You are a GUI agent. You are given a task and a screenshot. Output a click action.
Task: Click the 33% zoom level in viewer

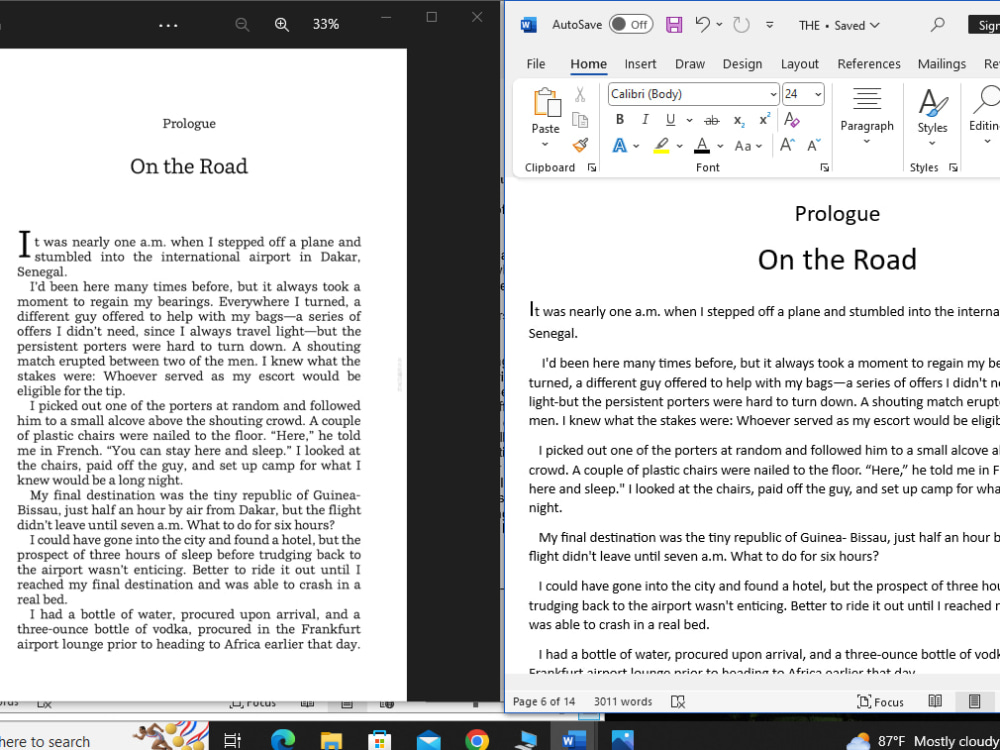tap(325, 24)
